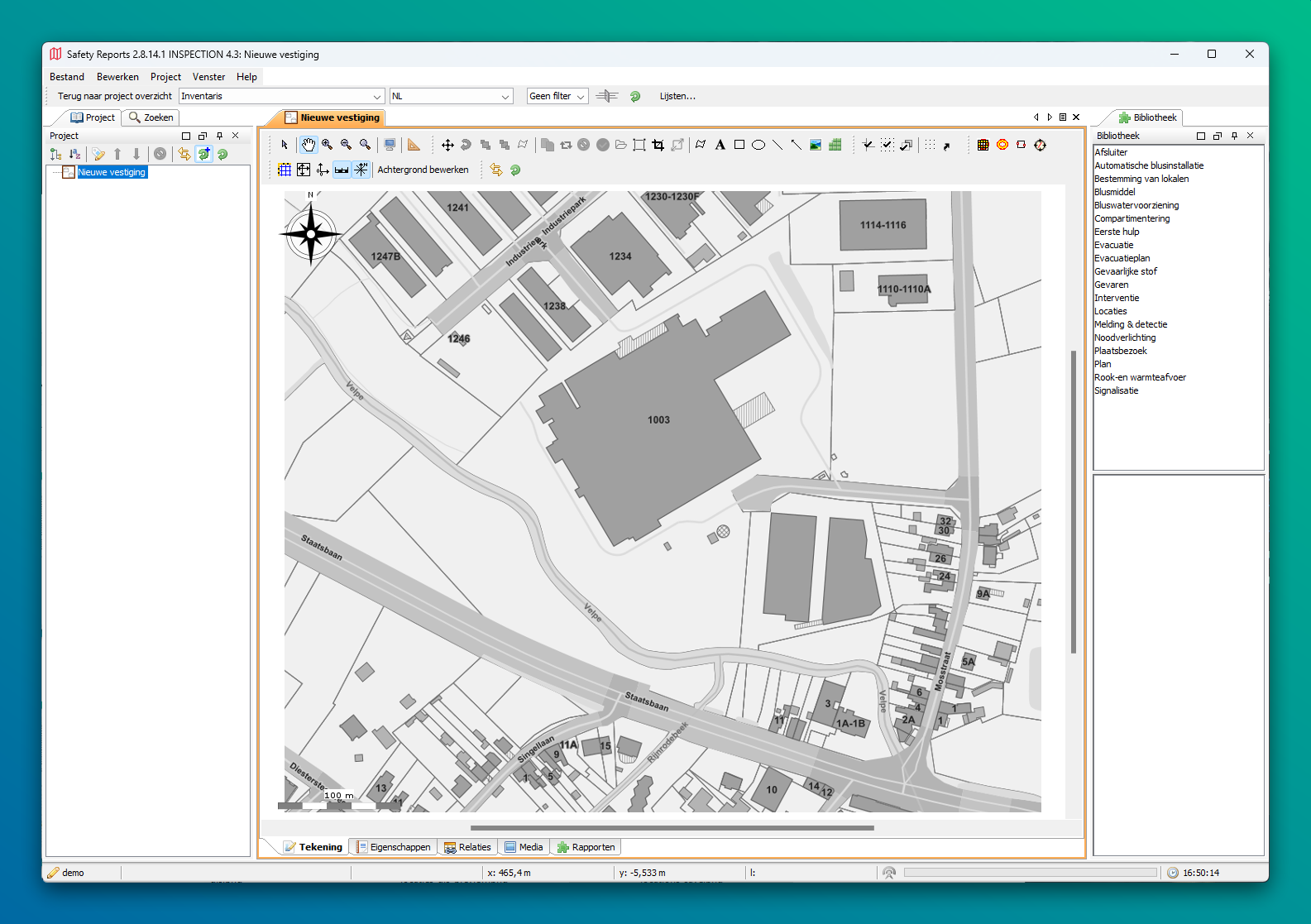Open the Bewerken menu
Viewport: 1311px width, 924px height.
point(117,77)
